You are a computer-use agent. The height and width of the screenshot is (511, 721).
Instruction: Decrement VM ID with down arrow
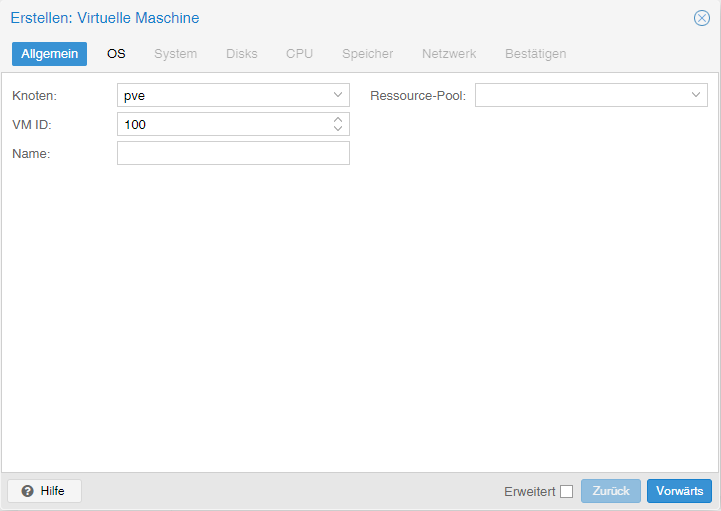(x=338, y=128)
